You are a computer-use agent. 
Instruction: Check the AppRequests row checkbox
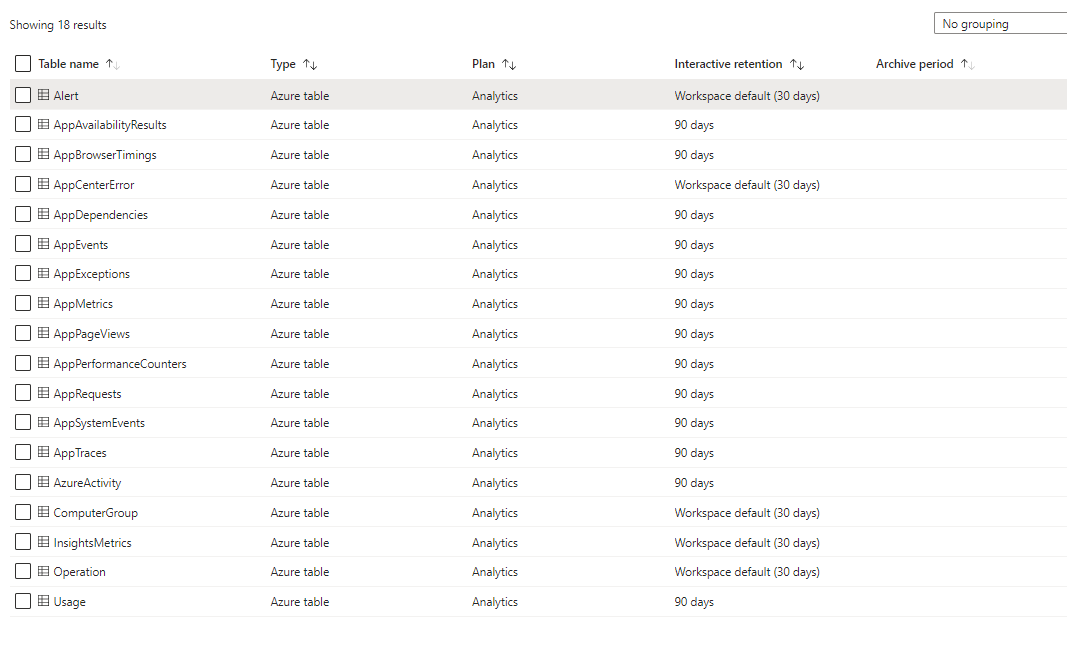pyautogui.click(x=23, y=393)
